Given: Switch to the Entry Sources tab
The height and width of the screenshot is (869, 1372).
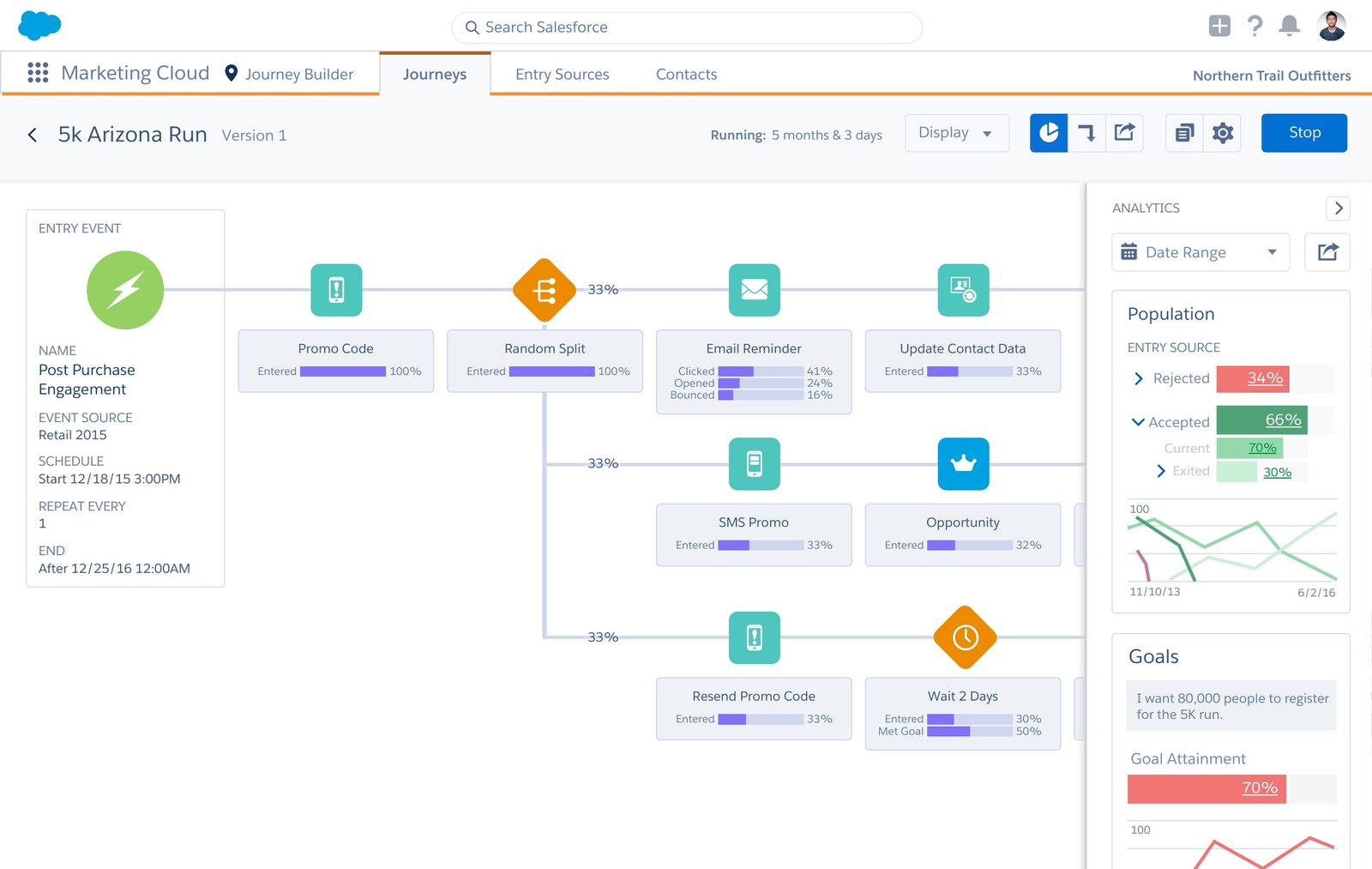Looking at the screenshot, I should 563,75.
